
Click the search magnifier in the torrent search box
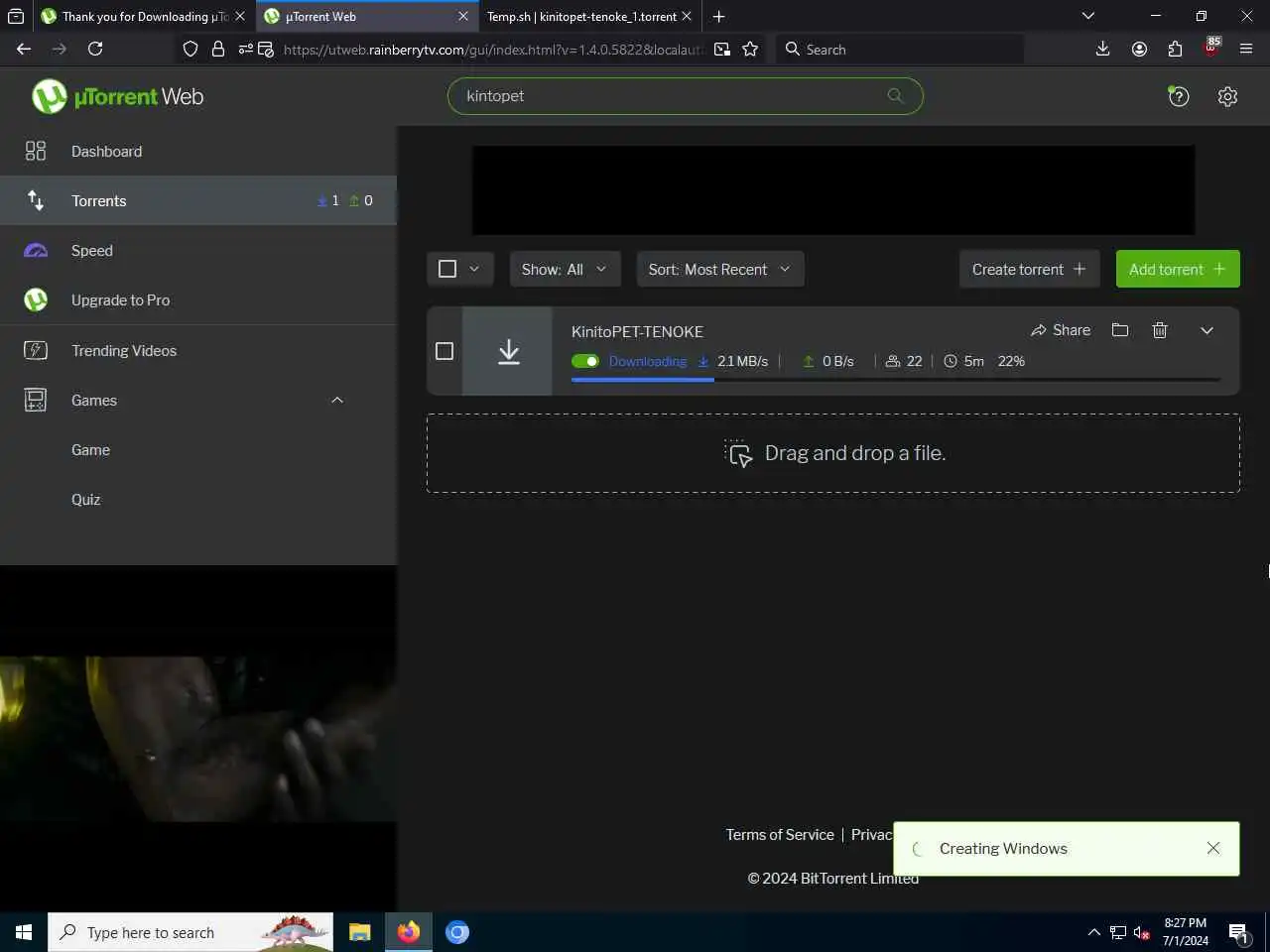pos(895,95)
